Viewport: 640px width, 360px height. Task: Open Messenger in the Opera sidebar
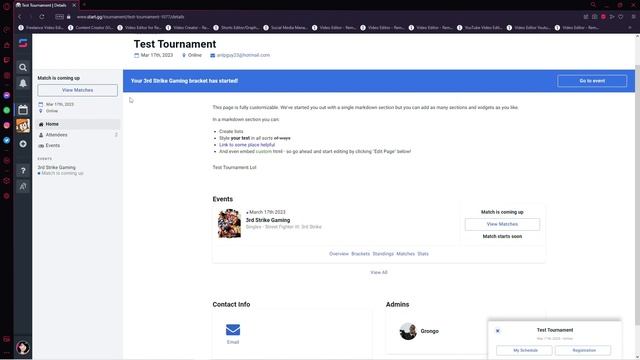(7, 95)
